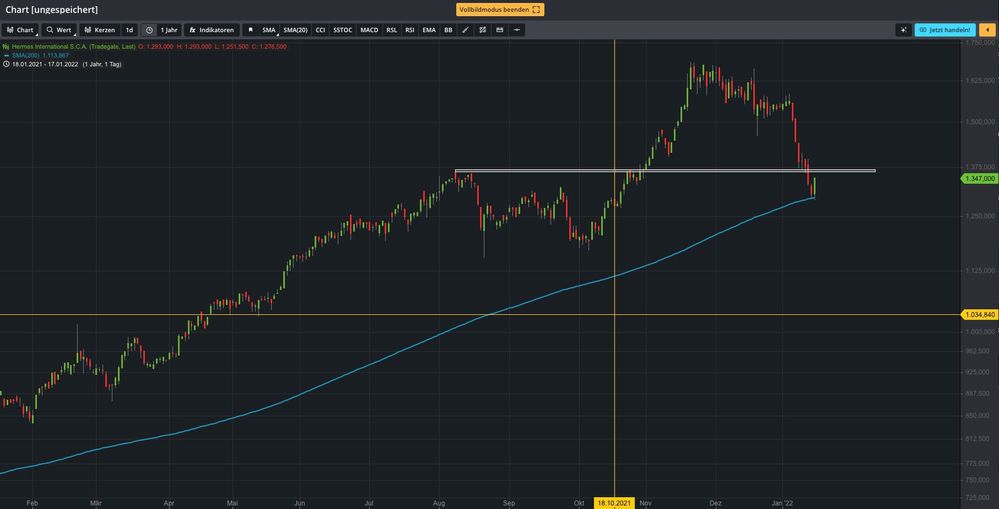This screenshot has height=509, width=999.
Task: Select the 1 Jahr time range
Action: tap(169, 30)
